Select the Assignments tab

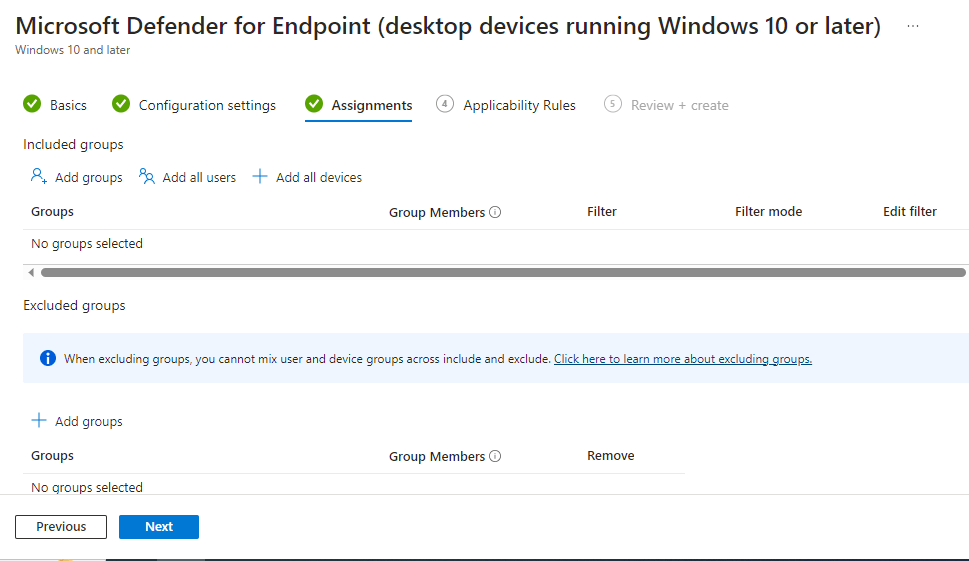click(371, 105)
